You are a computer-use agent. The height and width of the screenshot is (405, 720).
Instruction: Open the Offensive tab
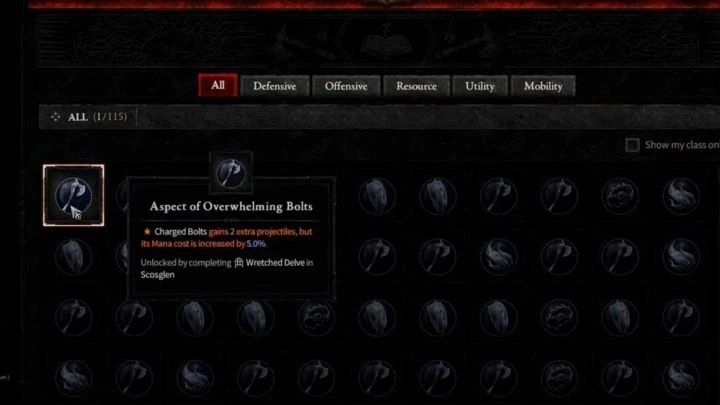click(x=346, y=86)
